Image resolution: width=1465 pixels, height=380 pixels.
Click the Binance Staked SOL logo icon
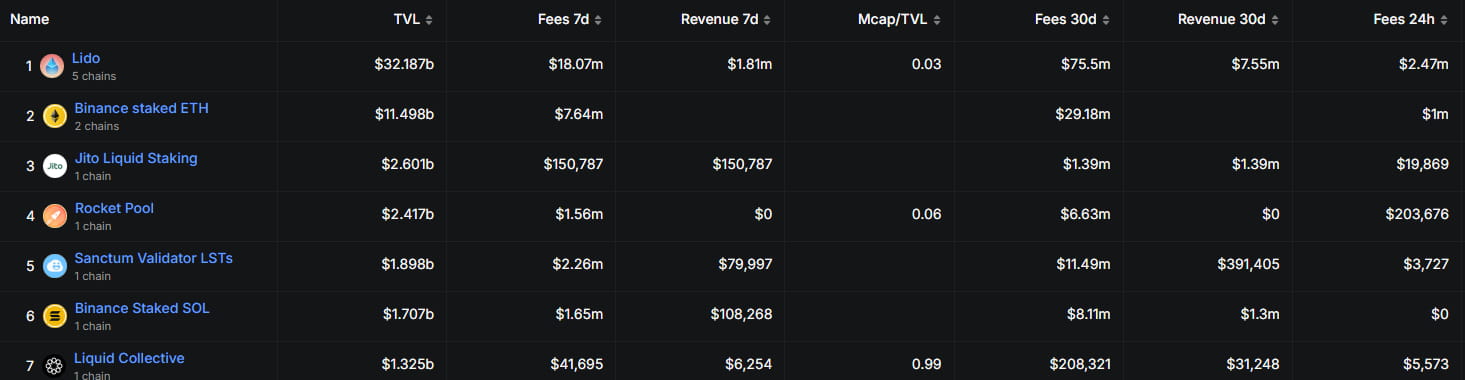pos(55,317)
